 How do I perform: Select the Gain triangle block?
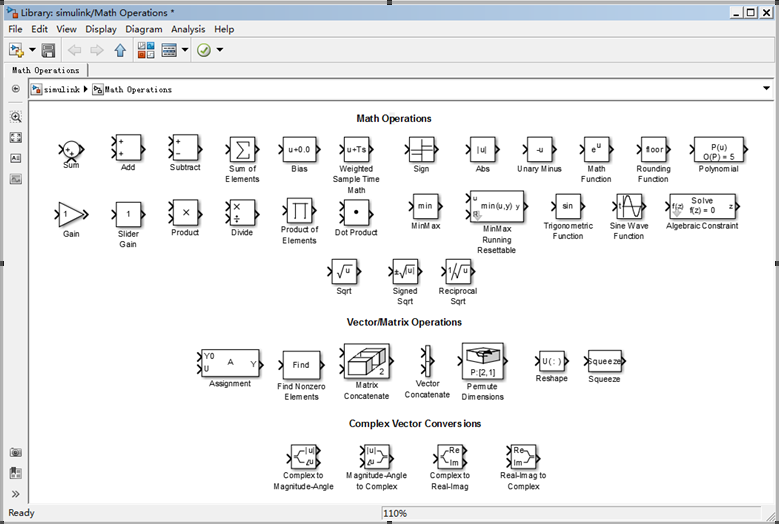coord(71,214)
